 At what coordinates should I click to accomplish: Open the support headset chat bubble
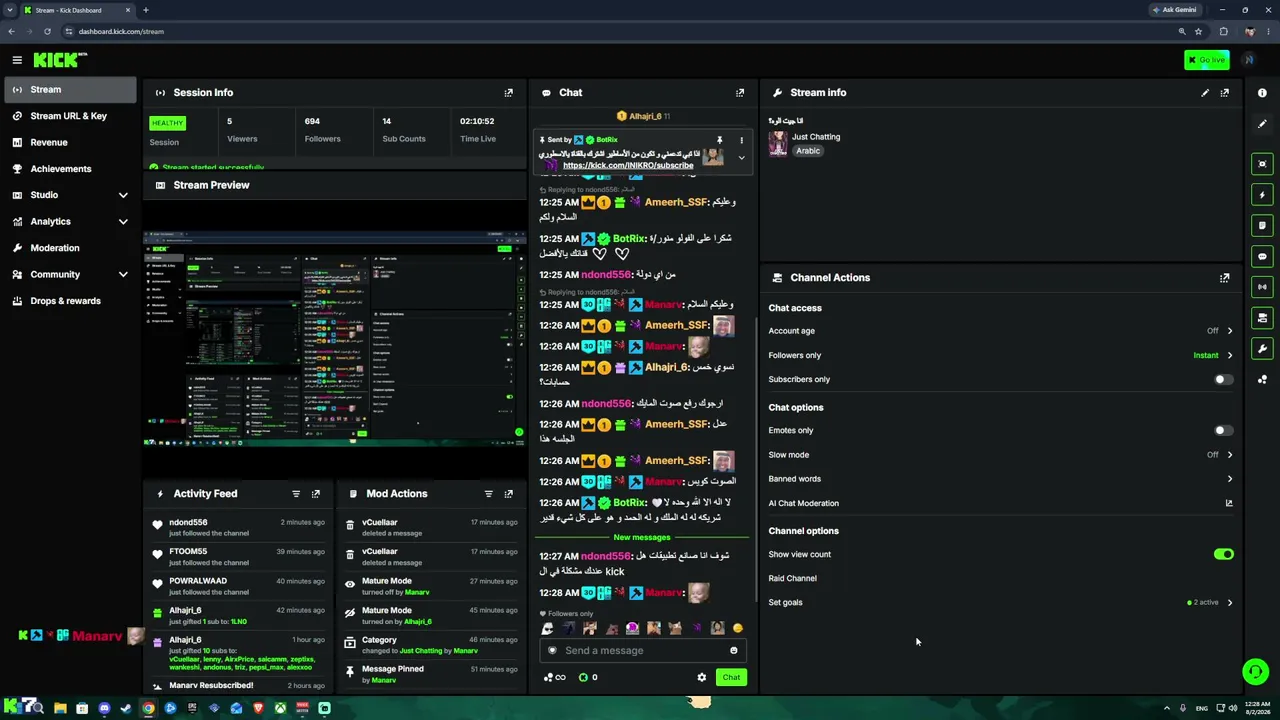pyautogui.click(x=1255, y=672)
